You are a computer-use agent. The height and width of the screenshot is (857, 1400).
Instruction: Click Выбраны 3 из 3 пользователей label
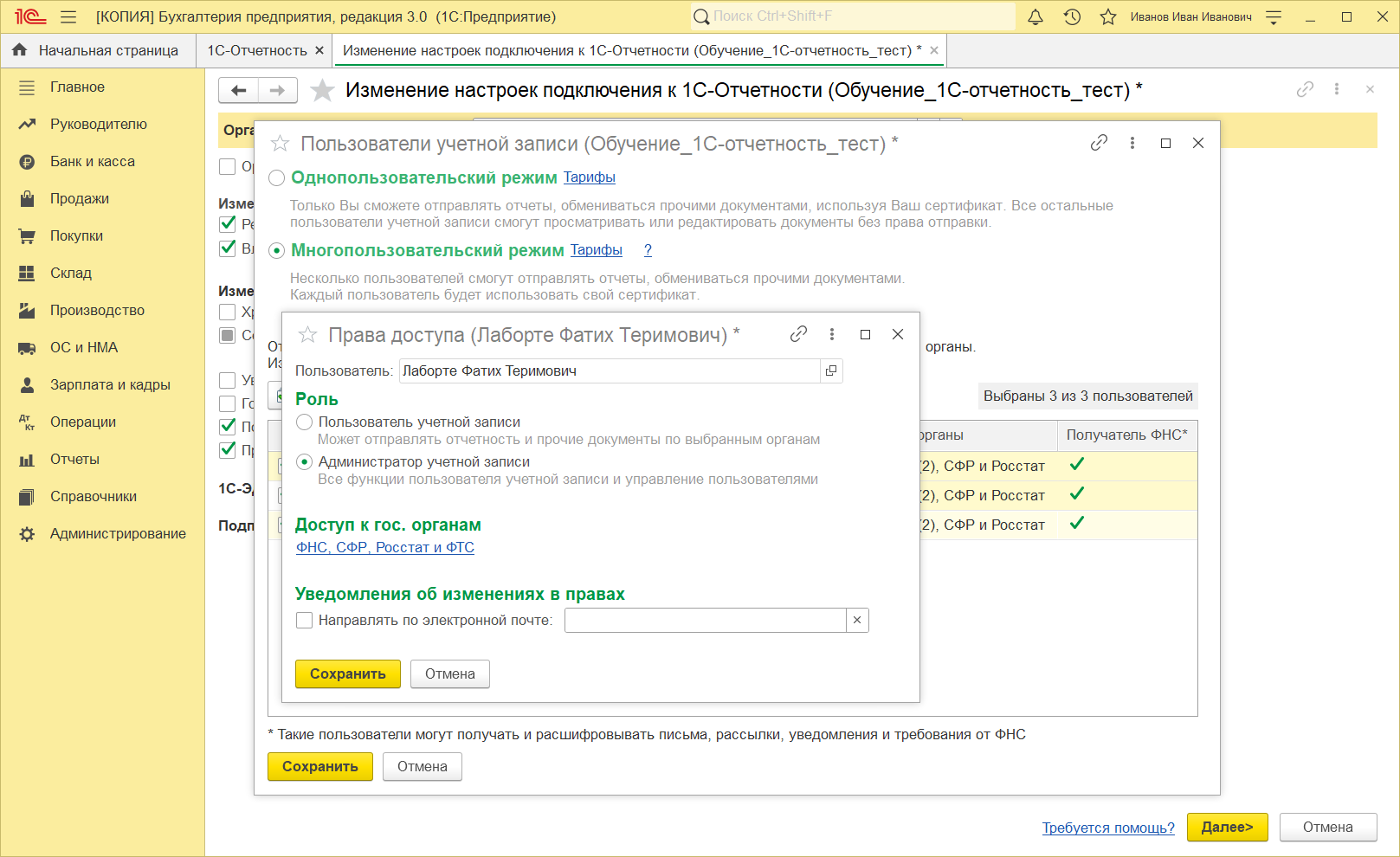click(1088, 396)
